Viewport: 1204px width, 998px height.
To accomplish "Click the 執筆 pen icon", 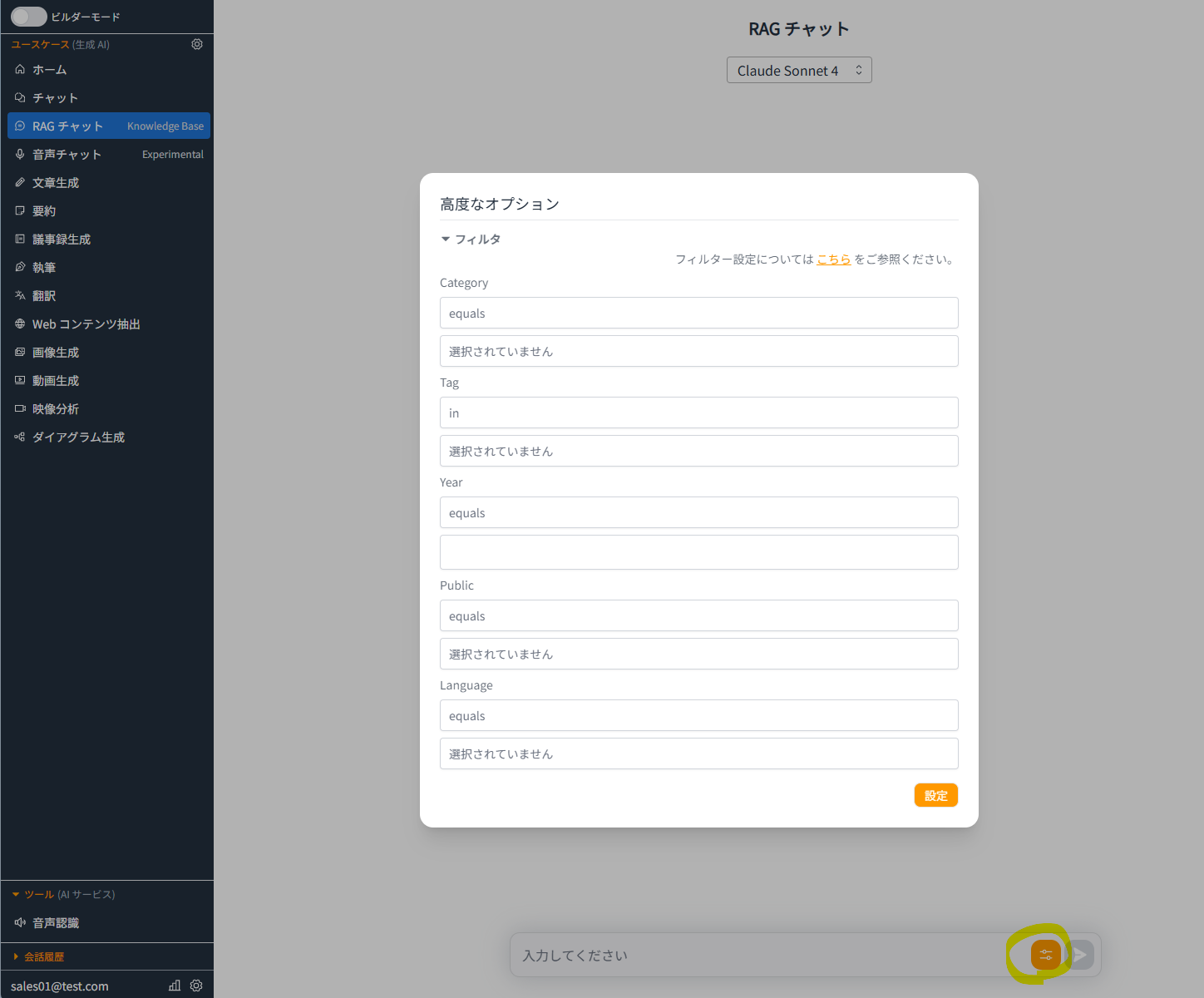I will pyautogui.click(x=20, y=268).
